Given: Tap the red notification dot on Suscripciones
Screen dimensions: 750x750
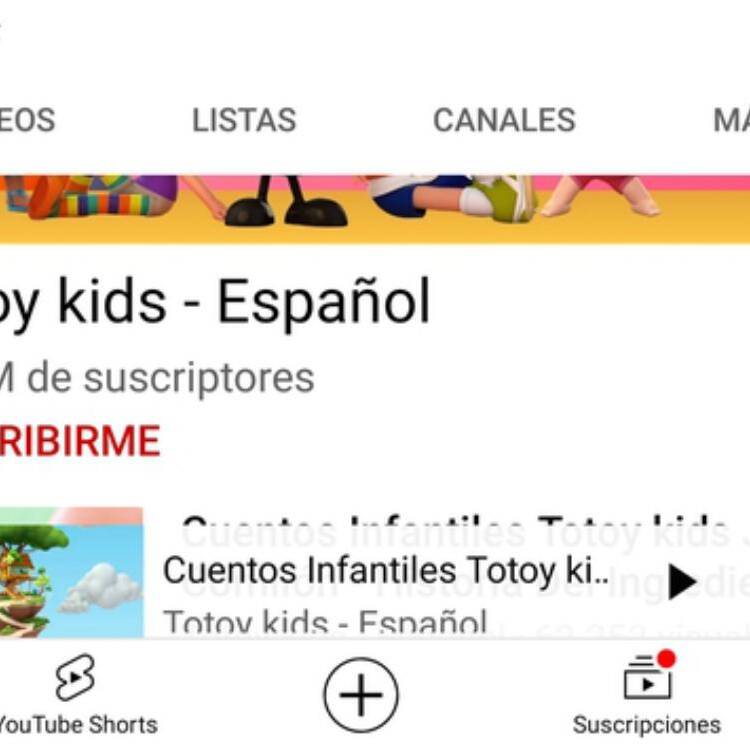Looking at the screenshot, I should pos(666,659).
